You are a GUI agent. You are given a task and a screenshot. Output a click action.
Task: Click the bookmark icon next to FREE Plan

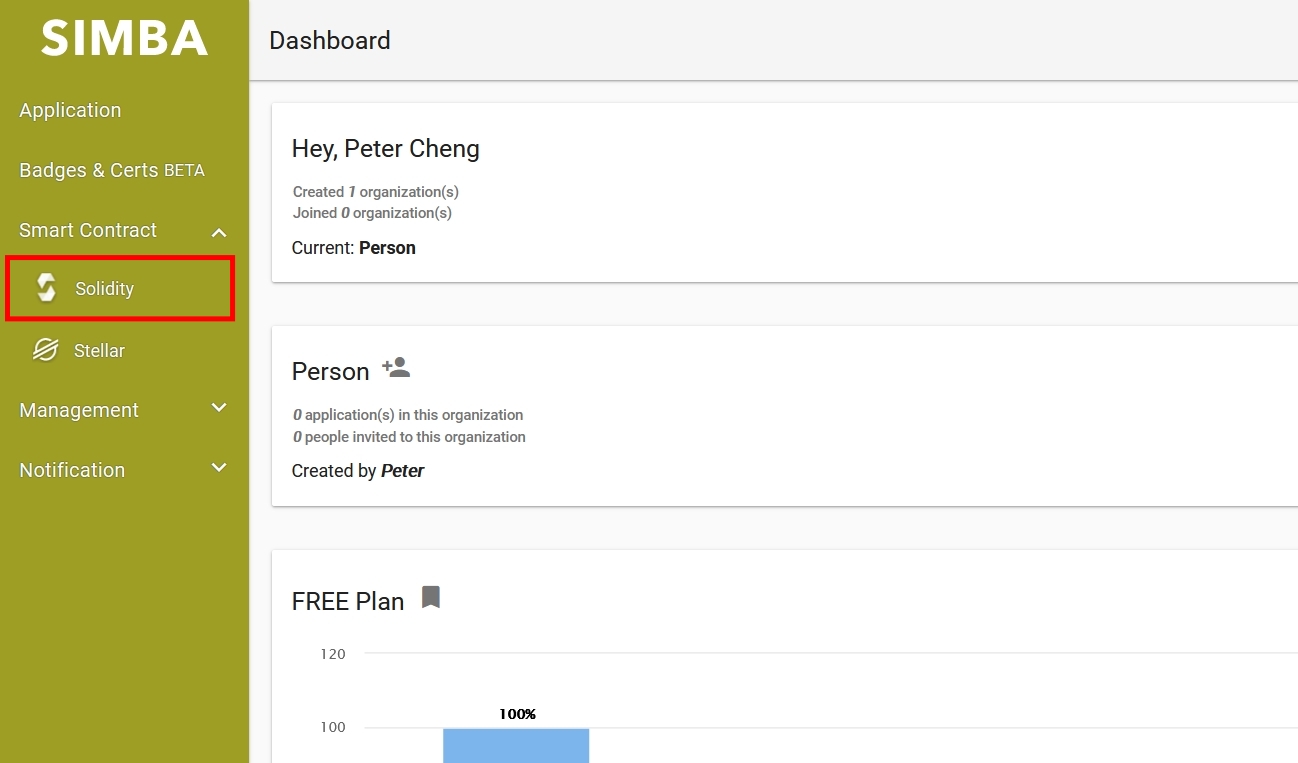coord(431,597)
